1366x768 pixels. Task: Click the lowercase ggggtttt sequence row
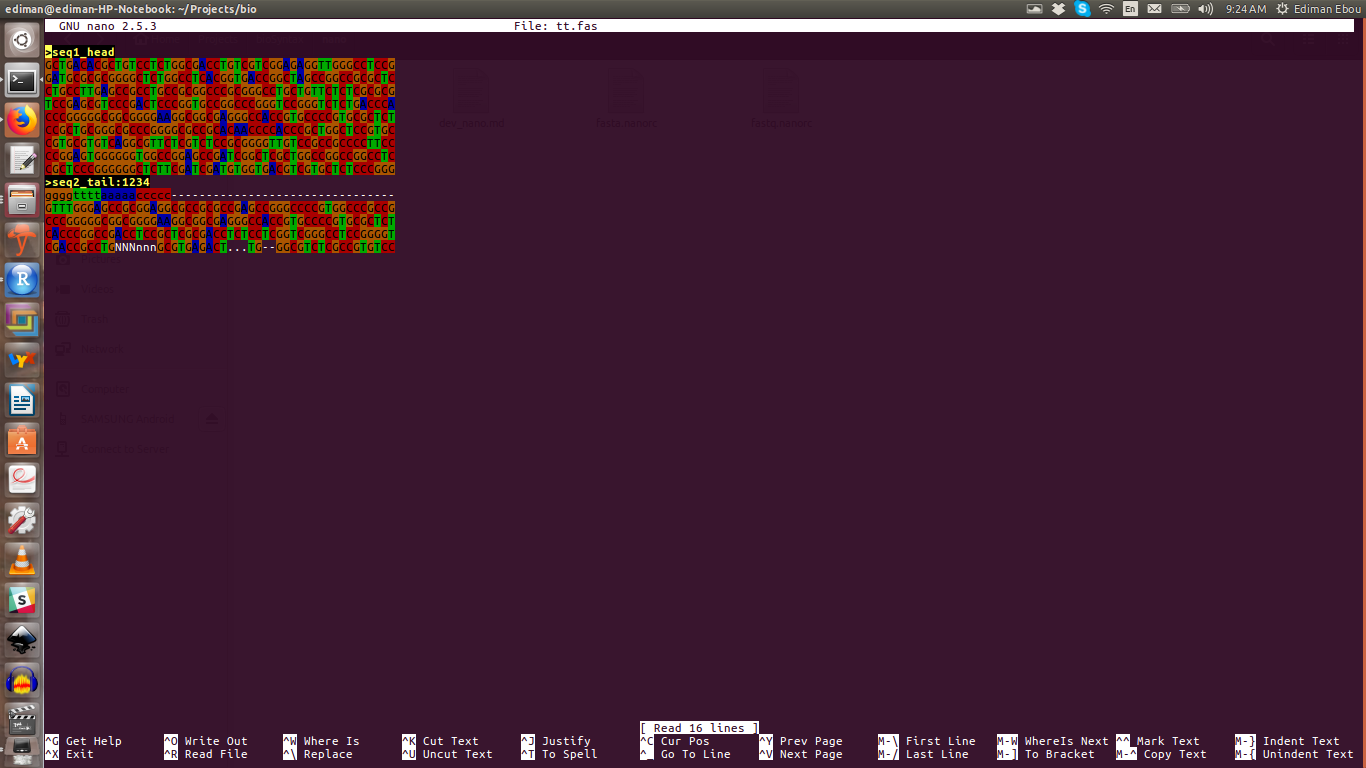220,195
